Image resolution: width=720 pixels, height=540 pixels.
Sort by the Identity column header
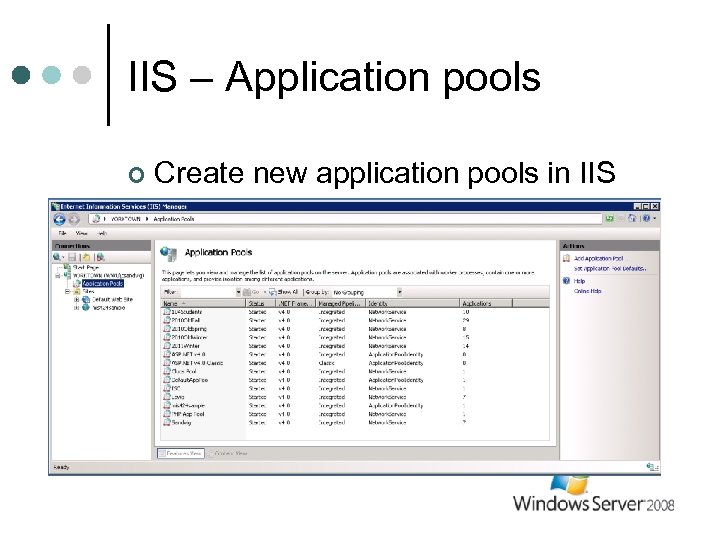click(x=412, y=304)
